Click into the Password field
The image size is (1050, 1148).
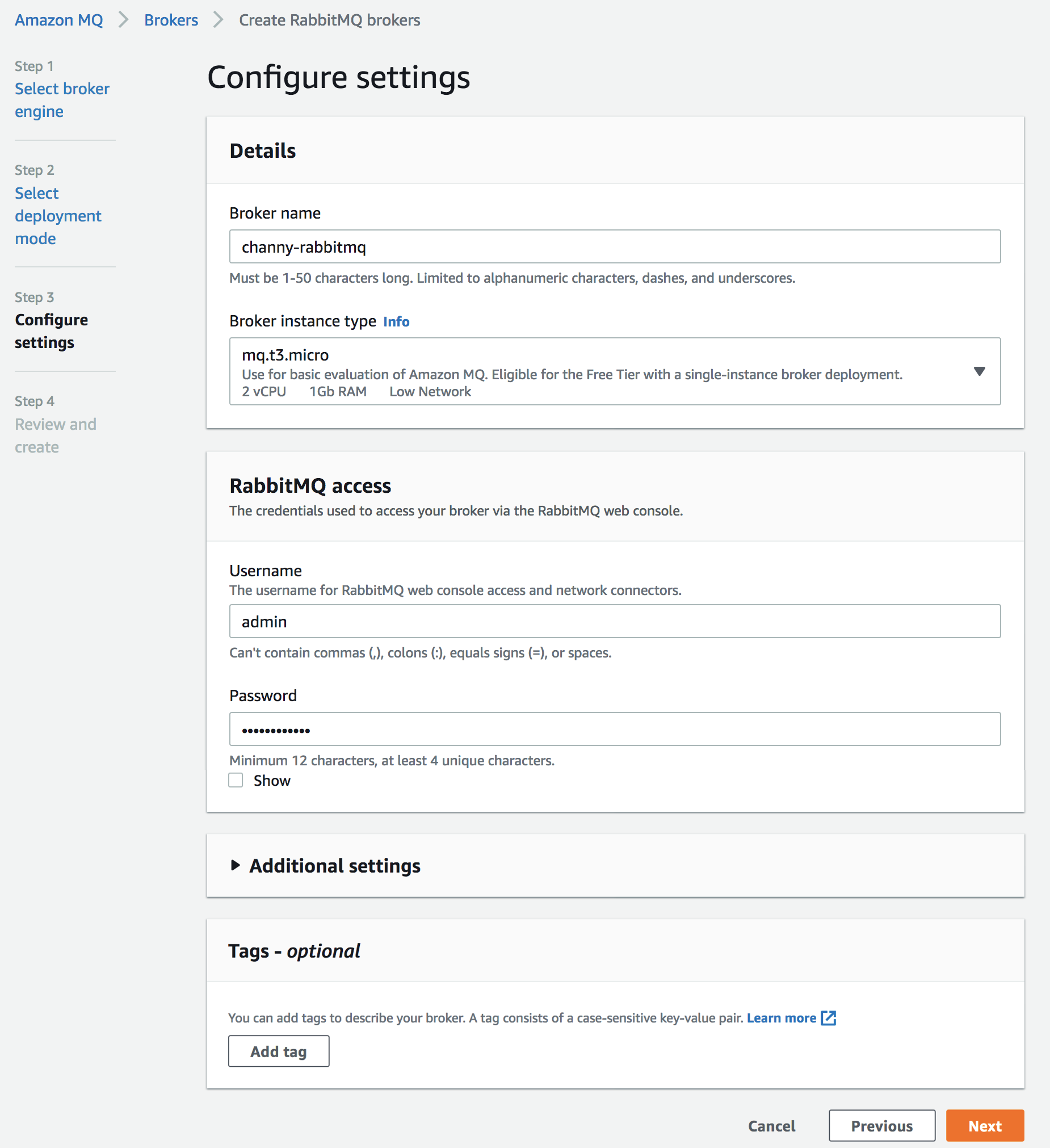[615, 729]
